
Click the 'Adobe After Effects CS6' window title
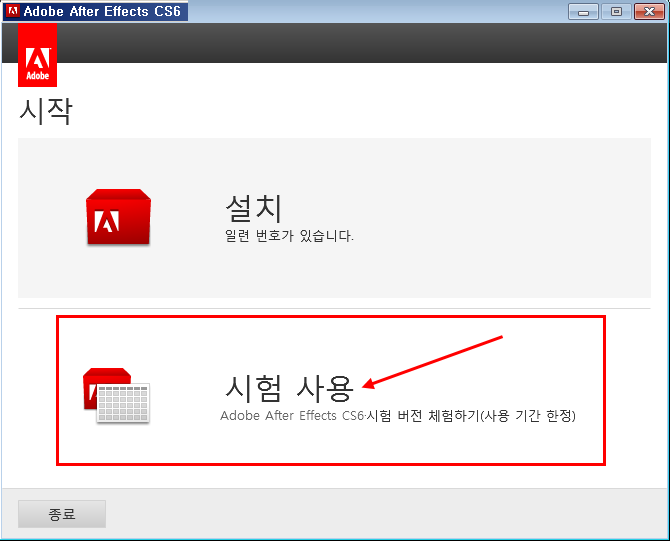102,11
